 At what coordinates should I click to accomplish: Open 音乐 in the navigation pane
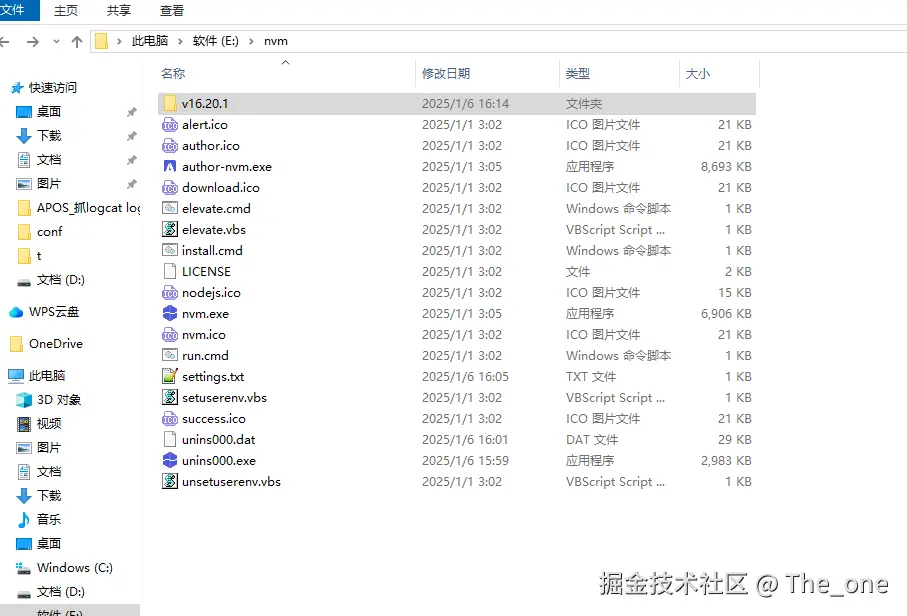(x=49, y=519)
